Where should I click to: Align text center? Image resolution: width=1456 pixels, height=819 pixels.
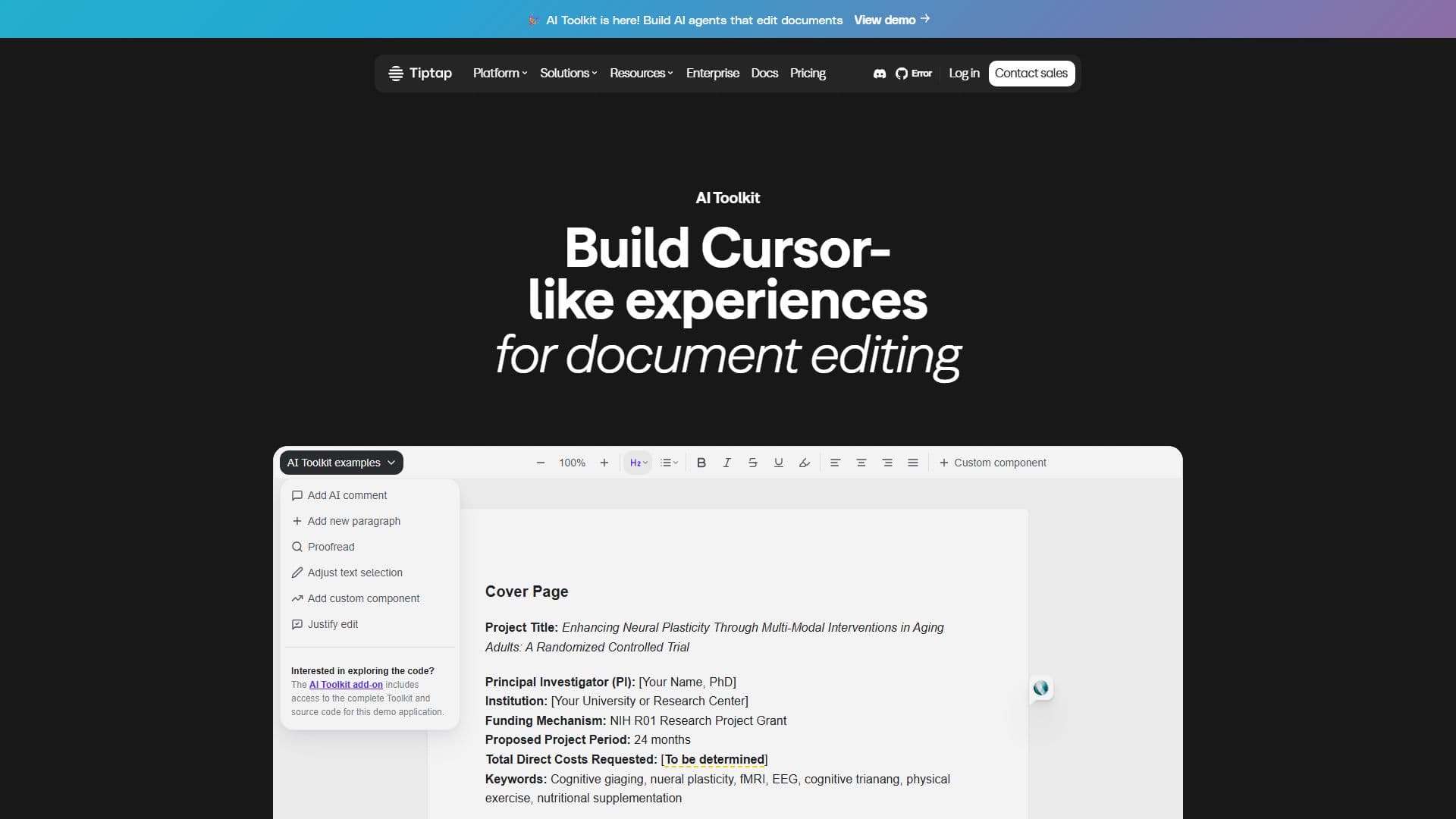(x=861, y=463)
